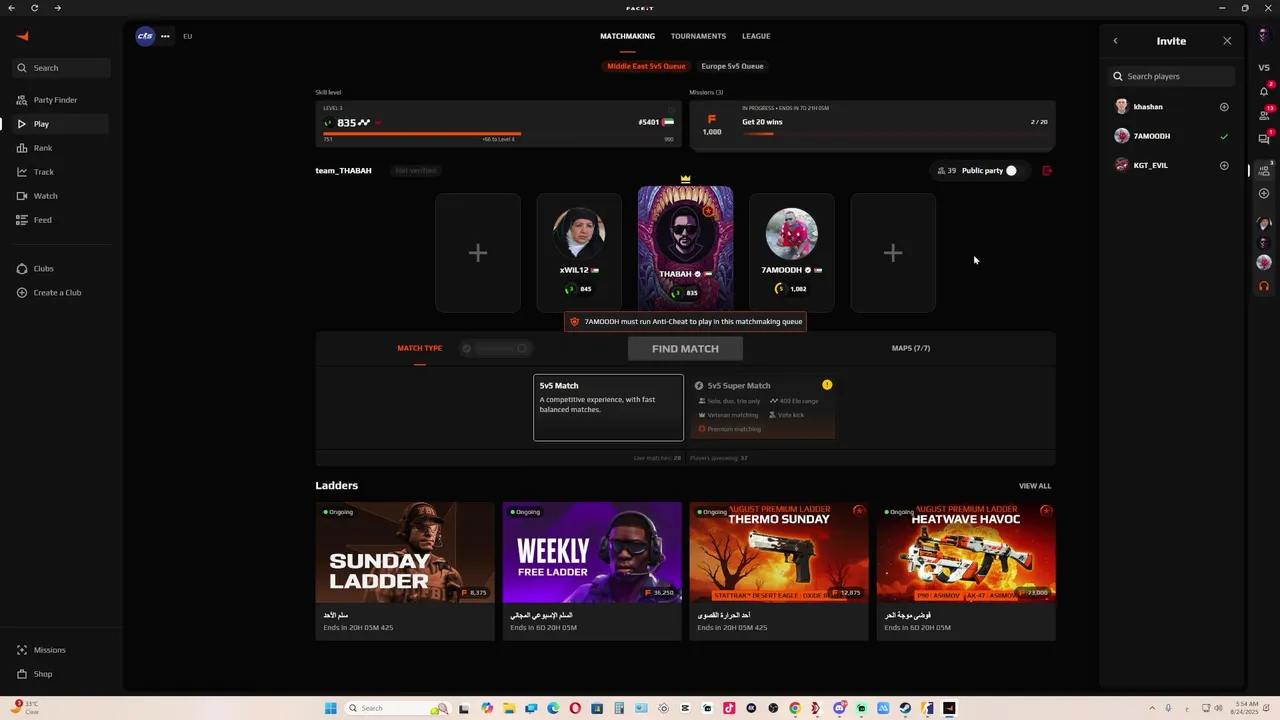The image size is (1280, 720).
Task: Open profile avatar at top of right rail
Action: click(1264, 36)
